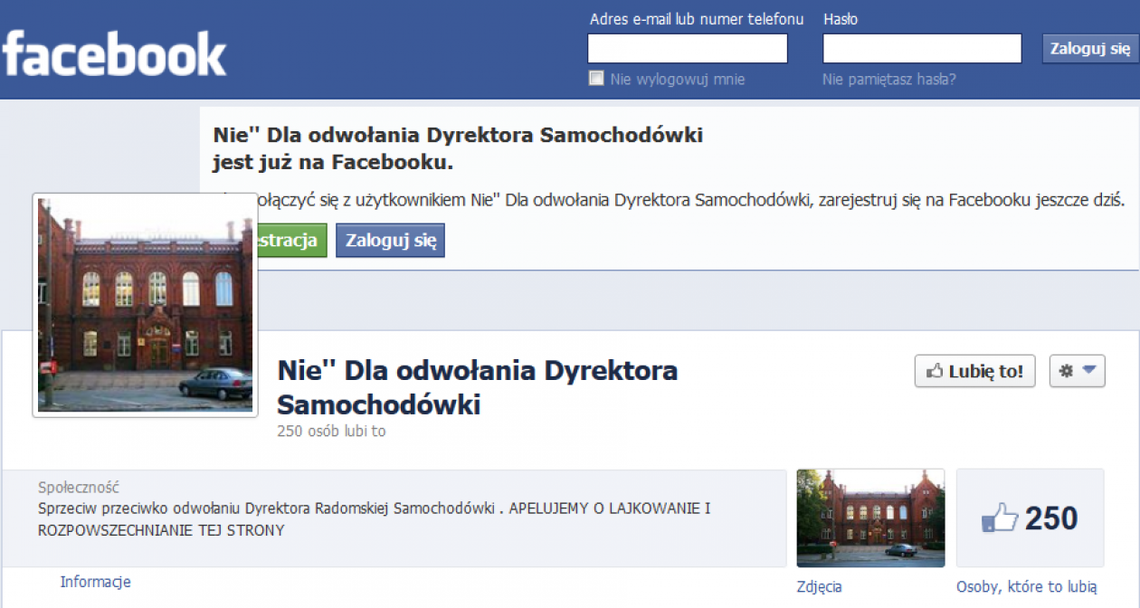Viewport: 1140px width, 608px height.
Task: Enable the Nie wylogowuj mnie checkbox
Action: tap(596, 78)
